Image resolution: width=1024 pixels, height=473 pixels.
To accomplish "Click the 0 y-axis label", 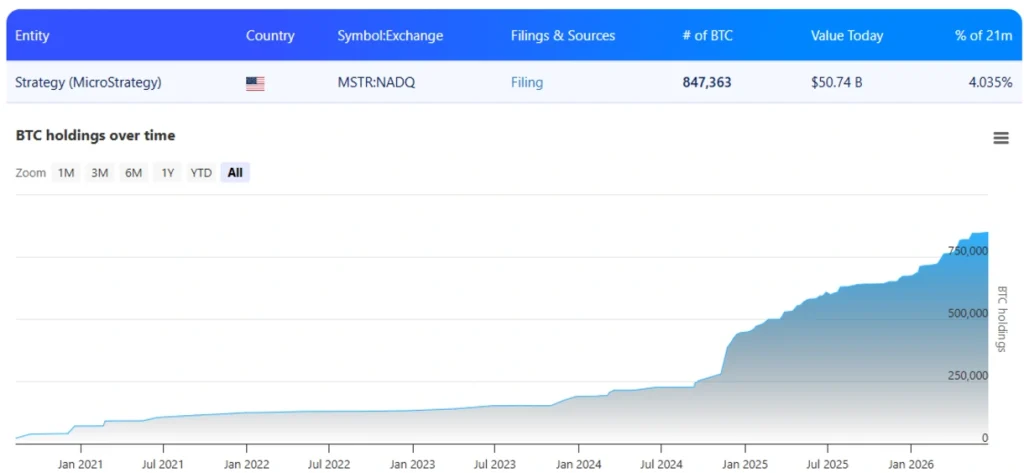I will [985, 438].
